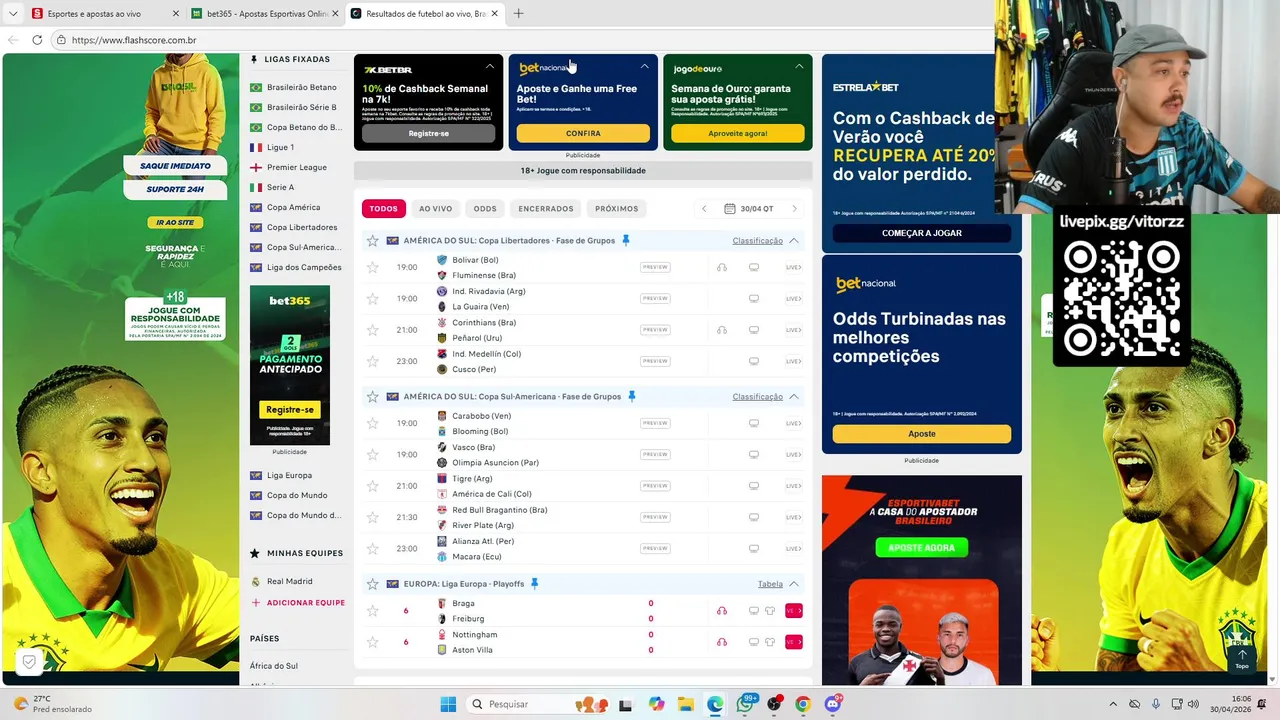The image size is (1280, 720).
Task: Switch to bet365 browser tab
Action: 259,14
